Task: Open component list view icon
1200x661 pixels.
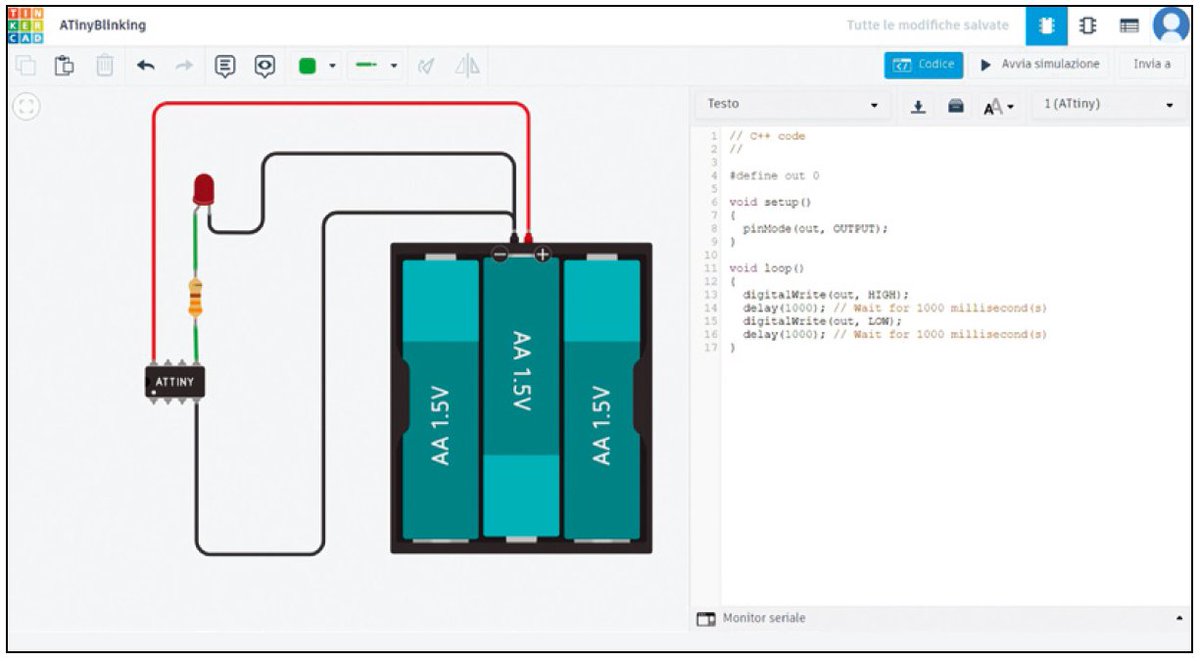Action: [1129, 26]
